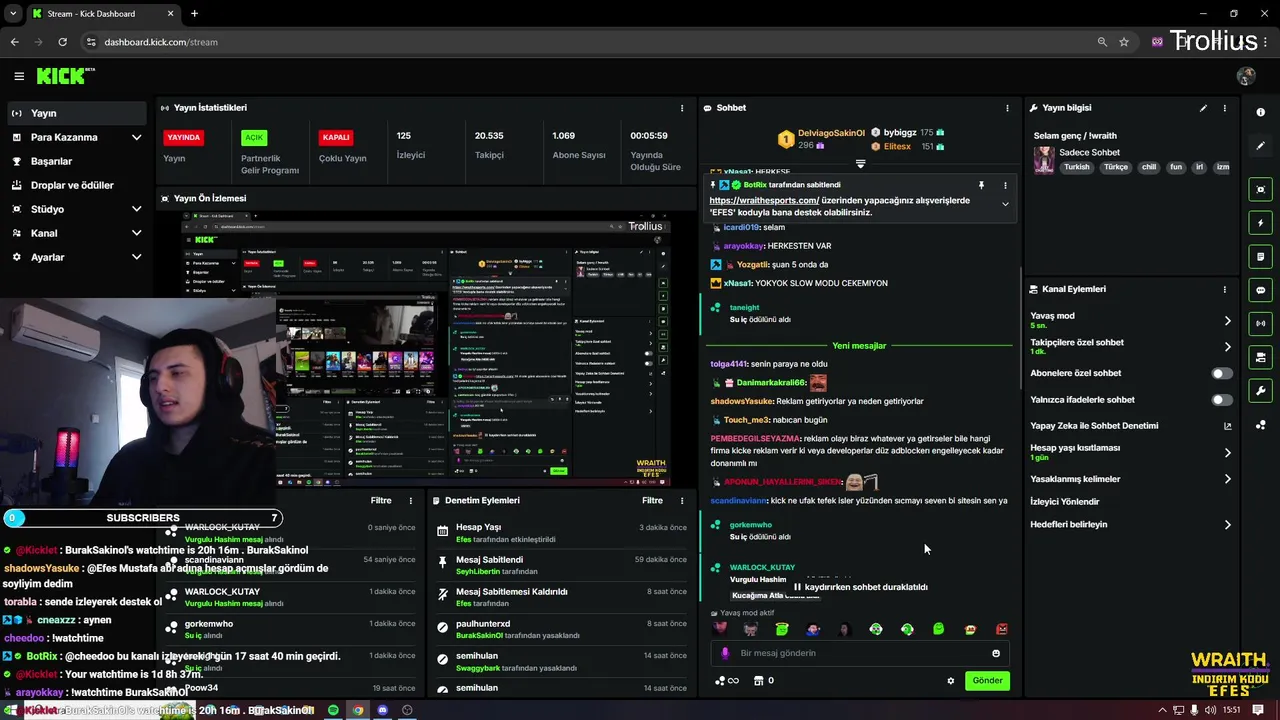Viewport: 1280px width, 720px height.
Task: Expand Kanal sidebar section
Action: [137, 233]
